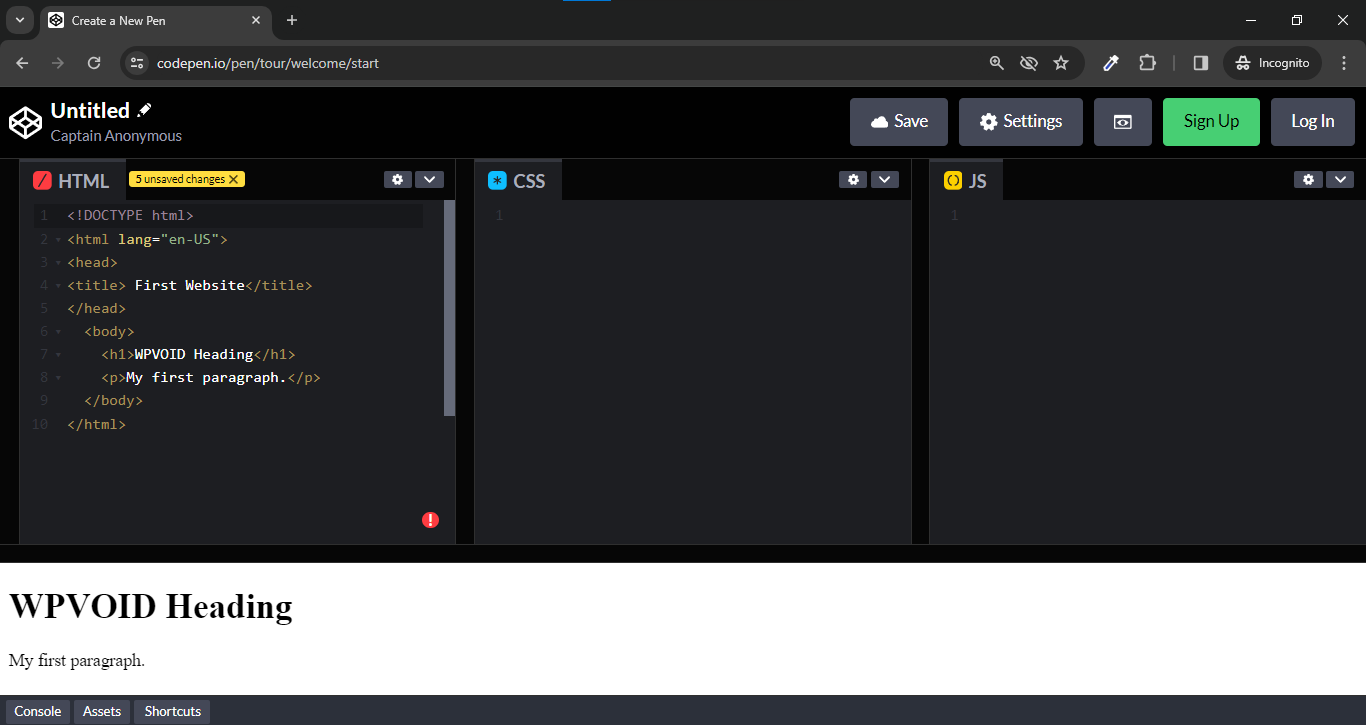Toggle incognito profile menu
This screenshot has height=725, width=1366.
coord(1271,62)
